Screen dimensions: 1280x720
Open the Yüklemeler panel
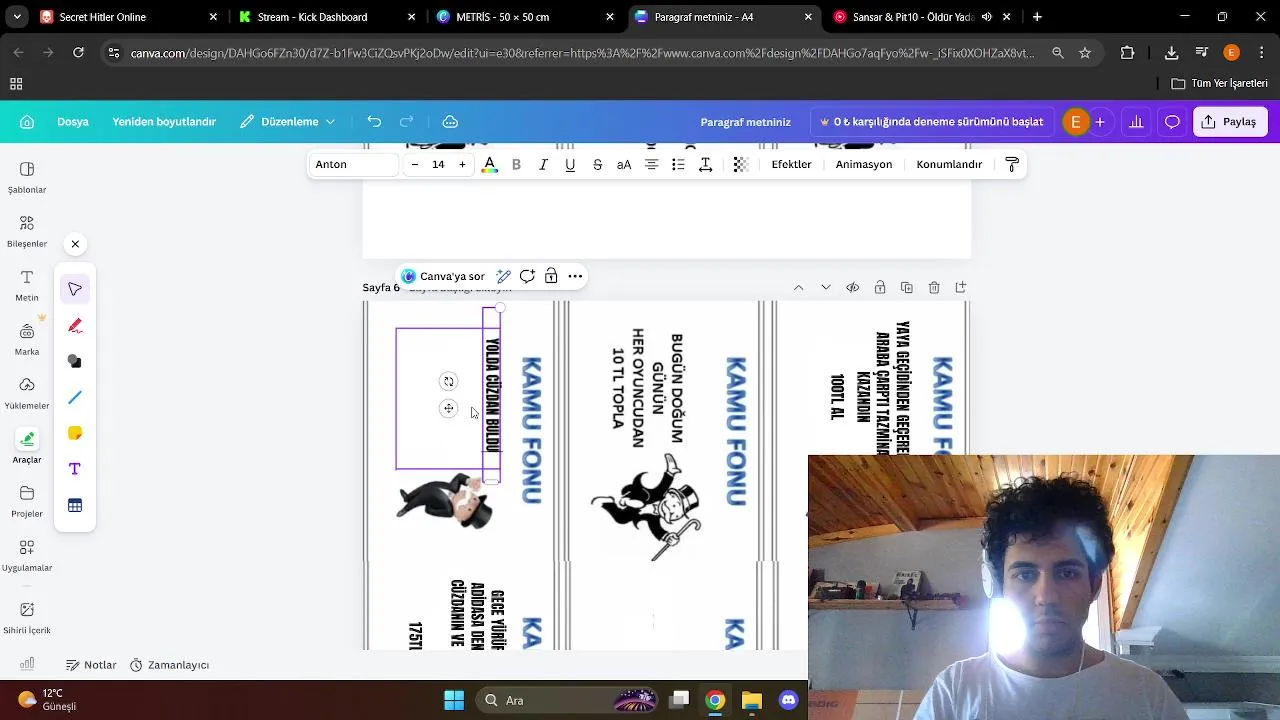coord(27,393)
